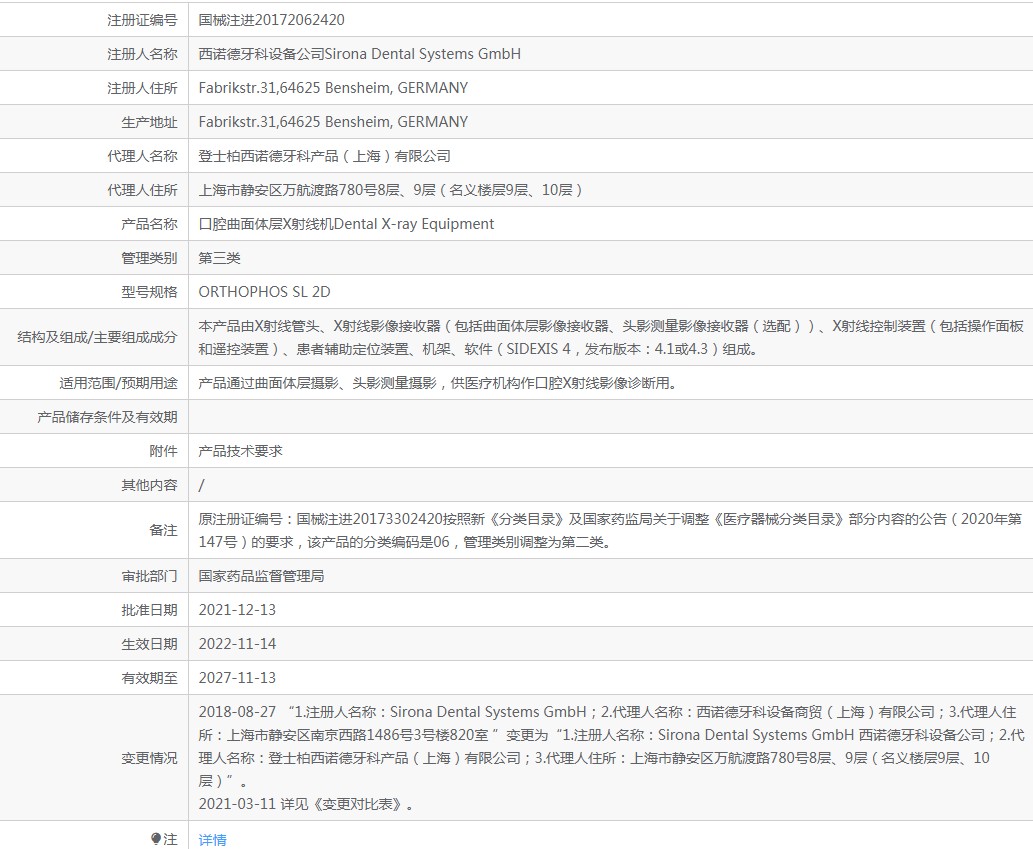The width and height of the screenshot is (1033, 849).
Task: Select the registrant name Sirona Dental Systems GmbH
Action: (x=360, y=54)
